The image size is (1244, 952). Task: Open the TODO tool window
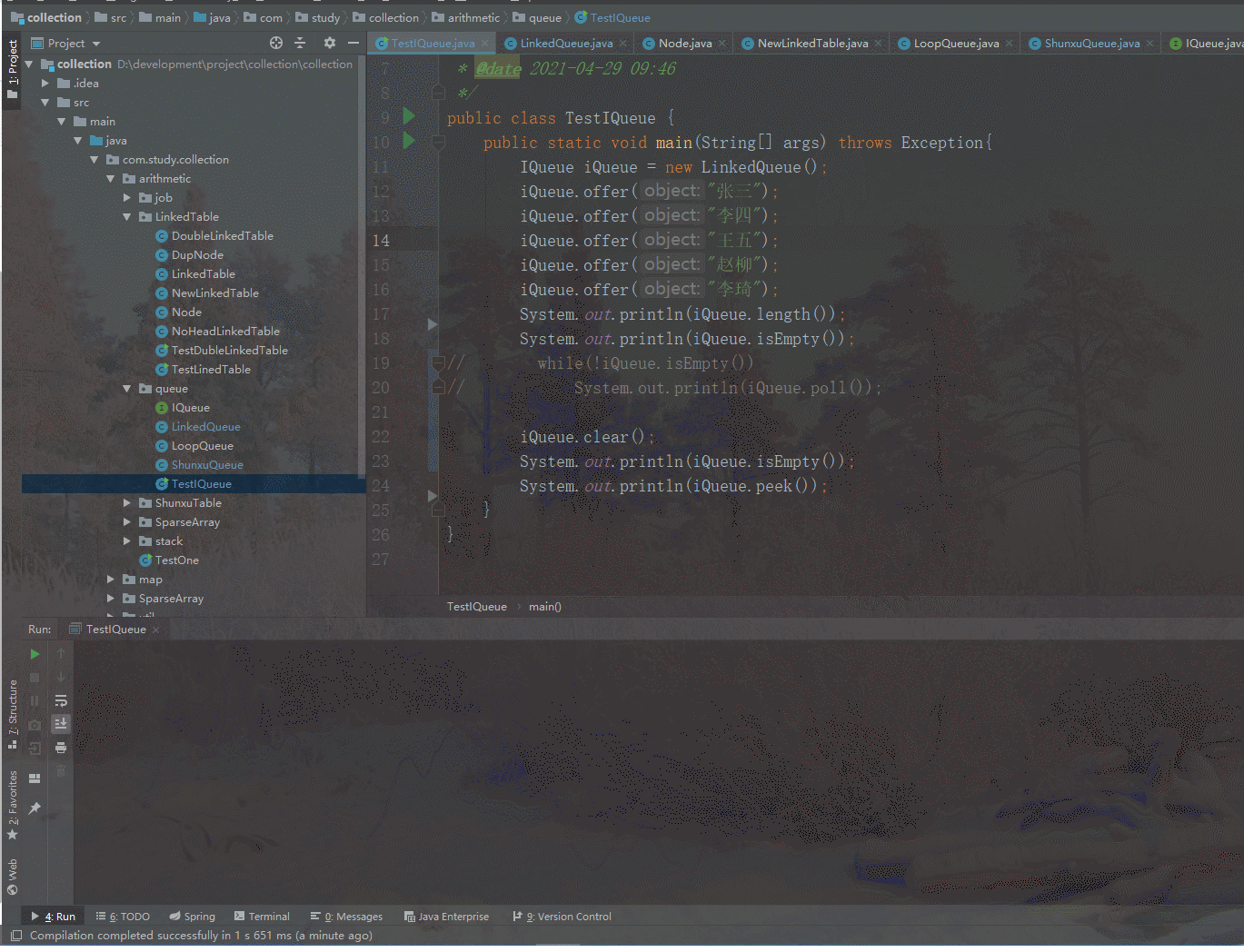(123, 917)
